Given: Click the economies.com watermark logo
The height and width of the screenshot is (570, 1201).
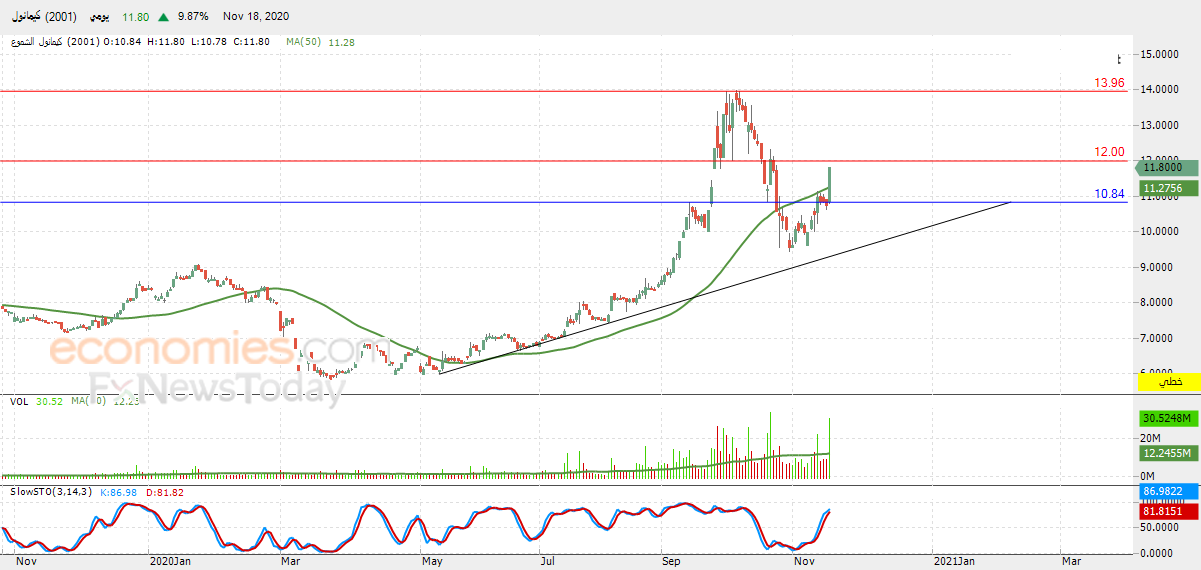Looking at the screenshot, I should coord(206,351).
